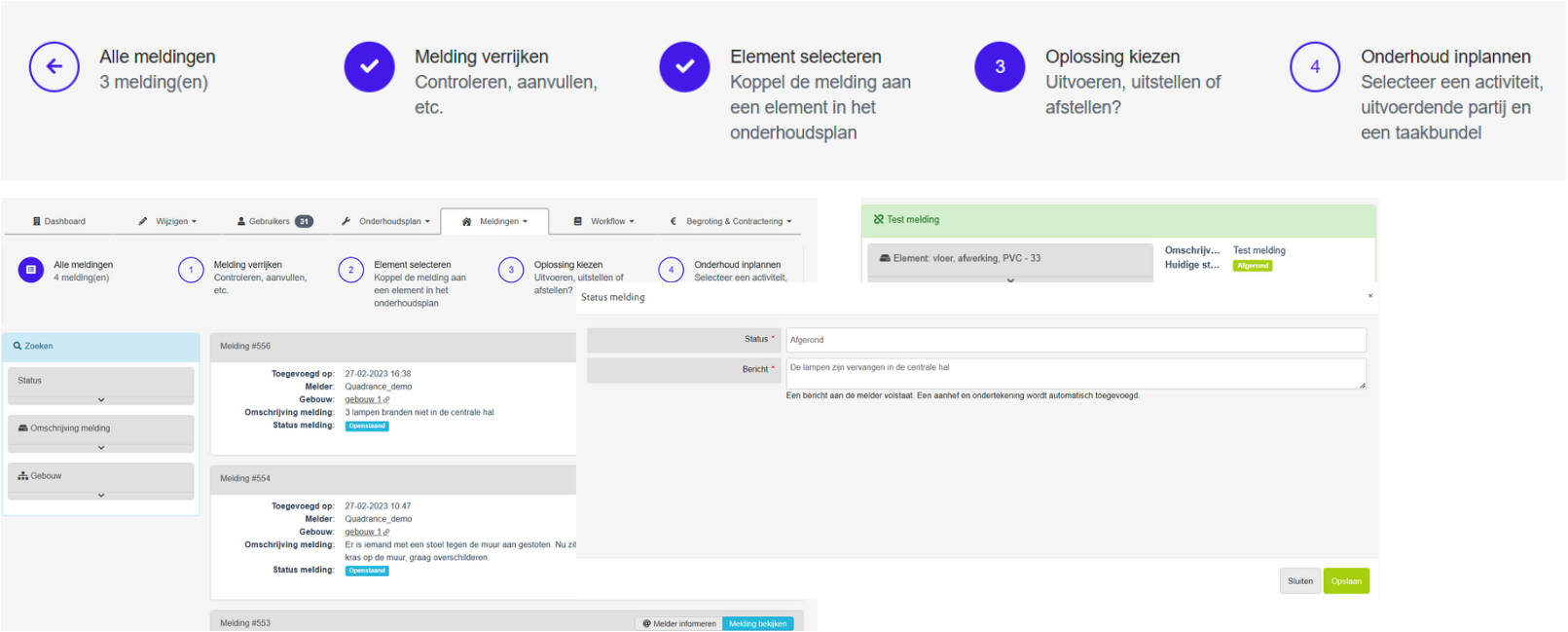
Task: Select large step 4 circle Onderhoud inplannen
Action: 1315,67
